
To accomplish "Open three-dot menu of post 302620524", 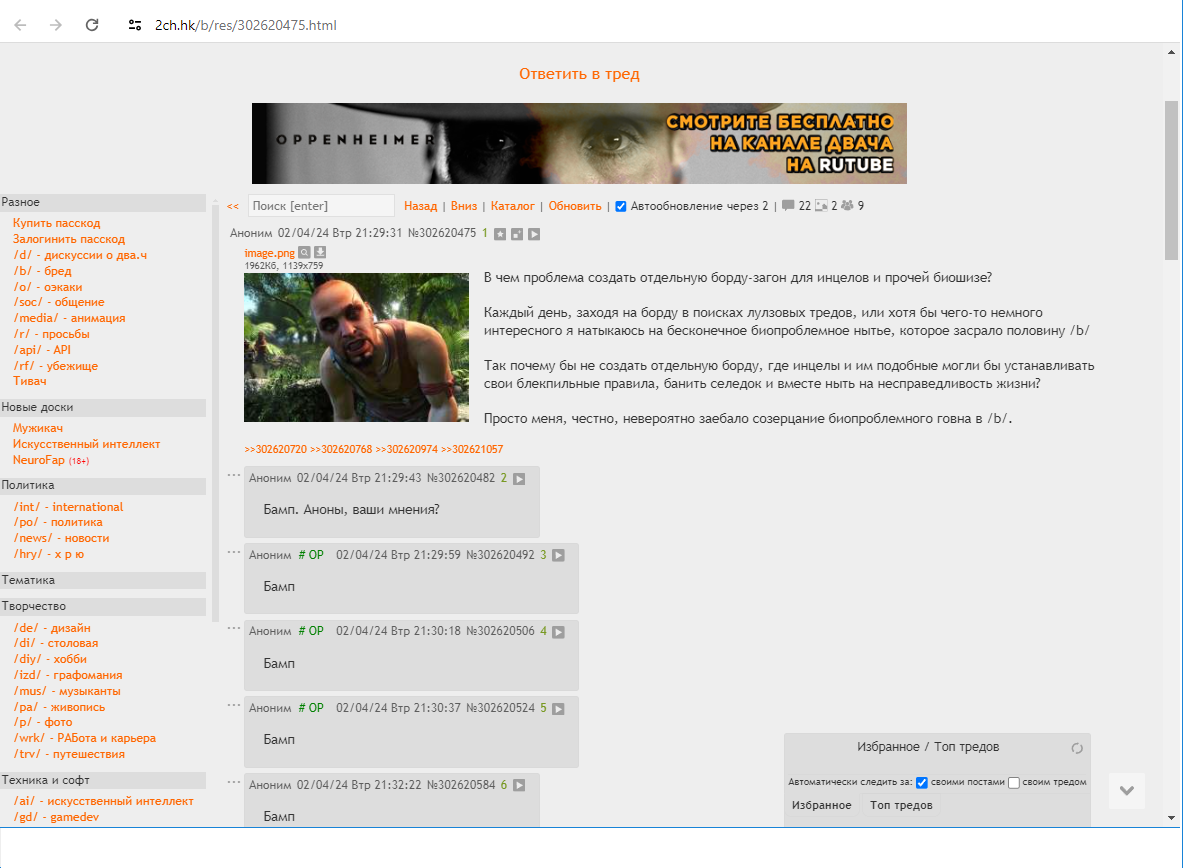I will pyautogui.click(x=234, y=705).
